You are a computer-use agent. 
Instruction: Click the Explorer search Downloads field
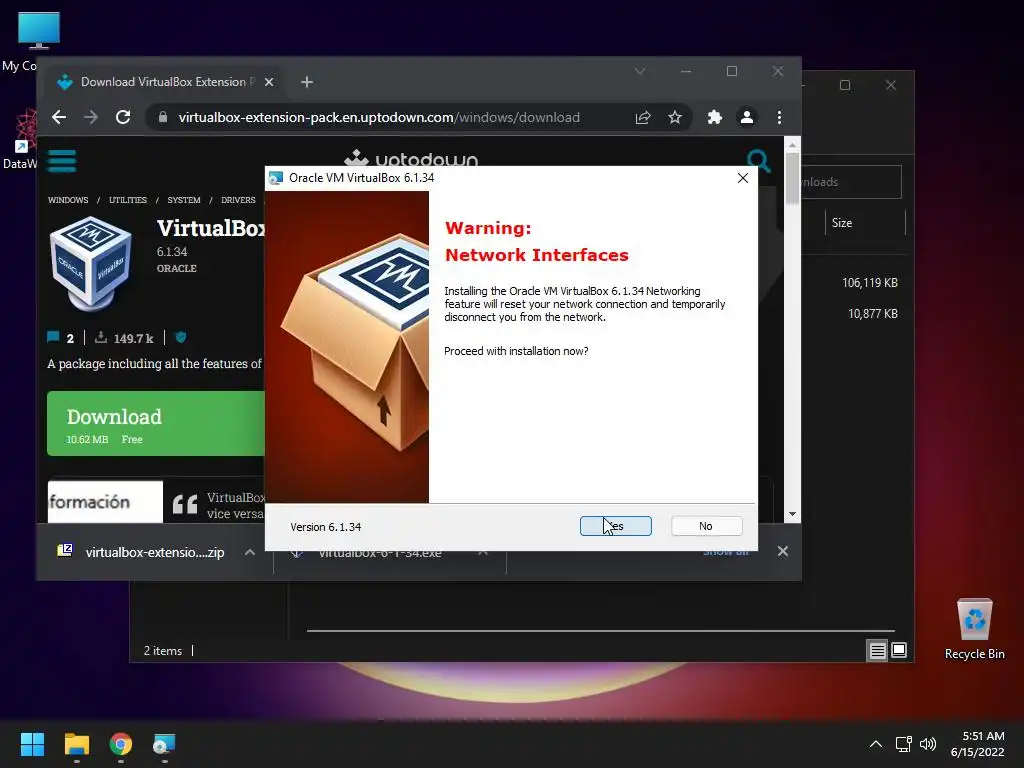click(851, 182)
